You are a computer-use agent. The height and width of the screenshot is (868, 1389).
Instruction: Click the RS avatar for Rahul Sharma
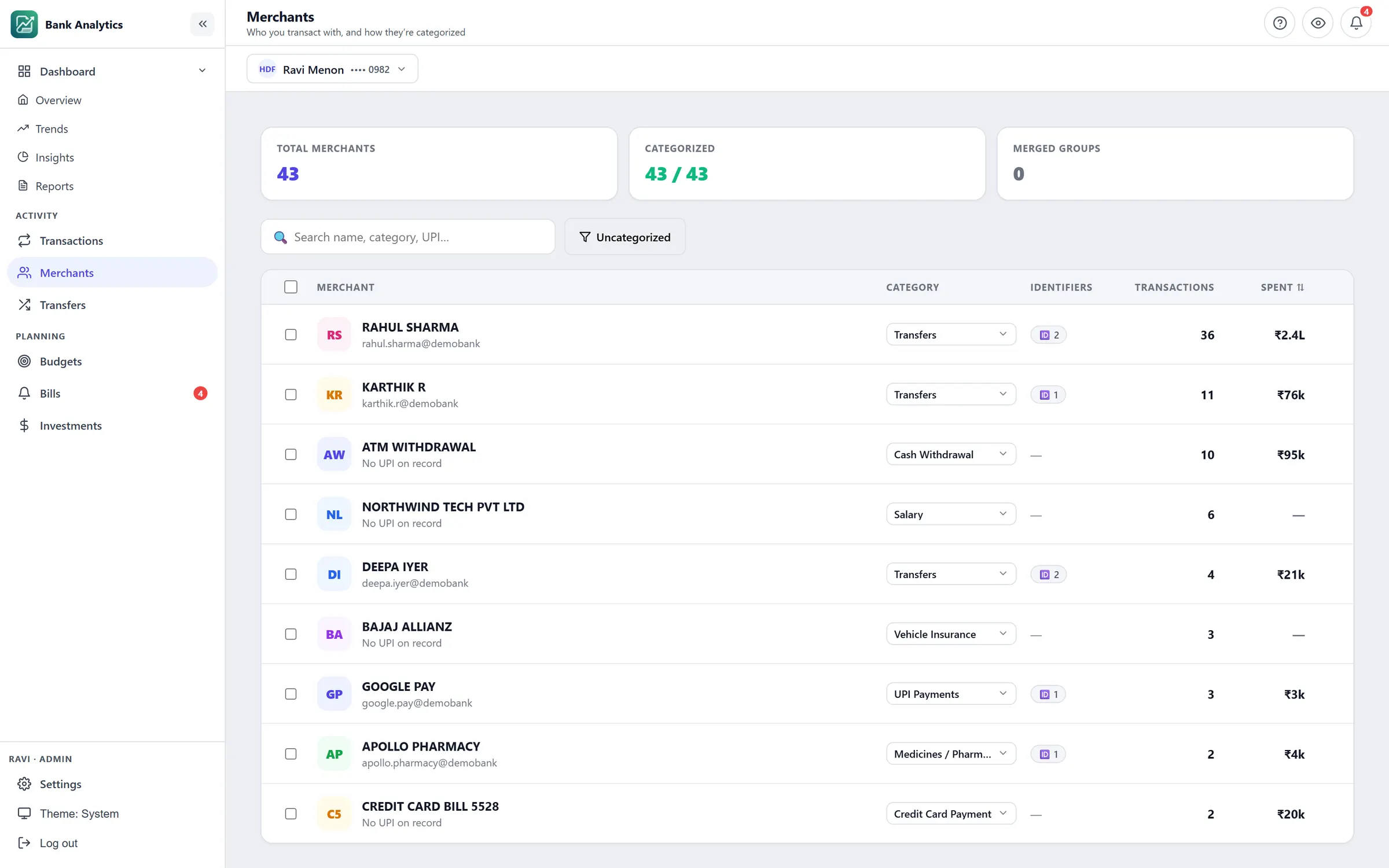[x=334, y=334]
